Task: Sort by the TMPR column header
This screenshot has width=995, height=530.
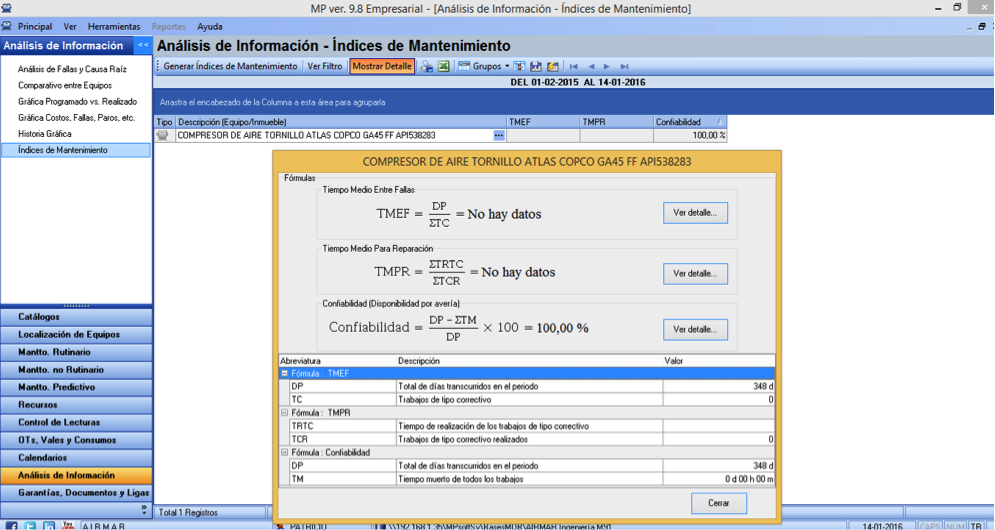Action: click(x=617, y=122)
